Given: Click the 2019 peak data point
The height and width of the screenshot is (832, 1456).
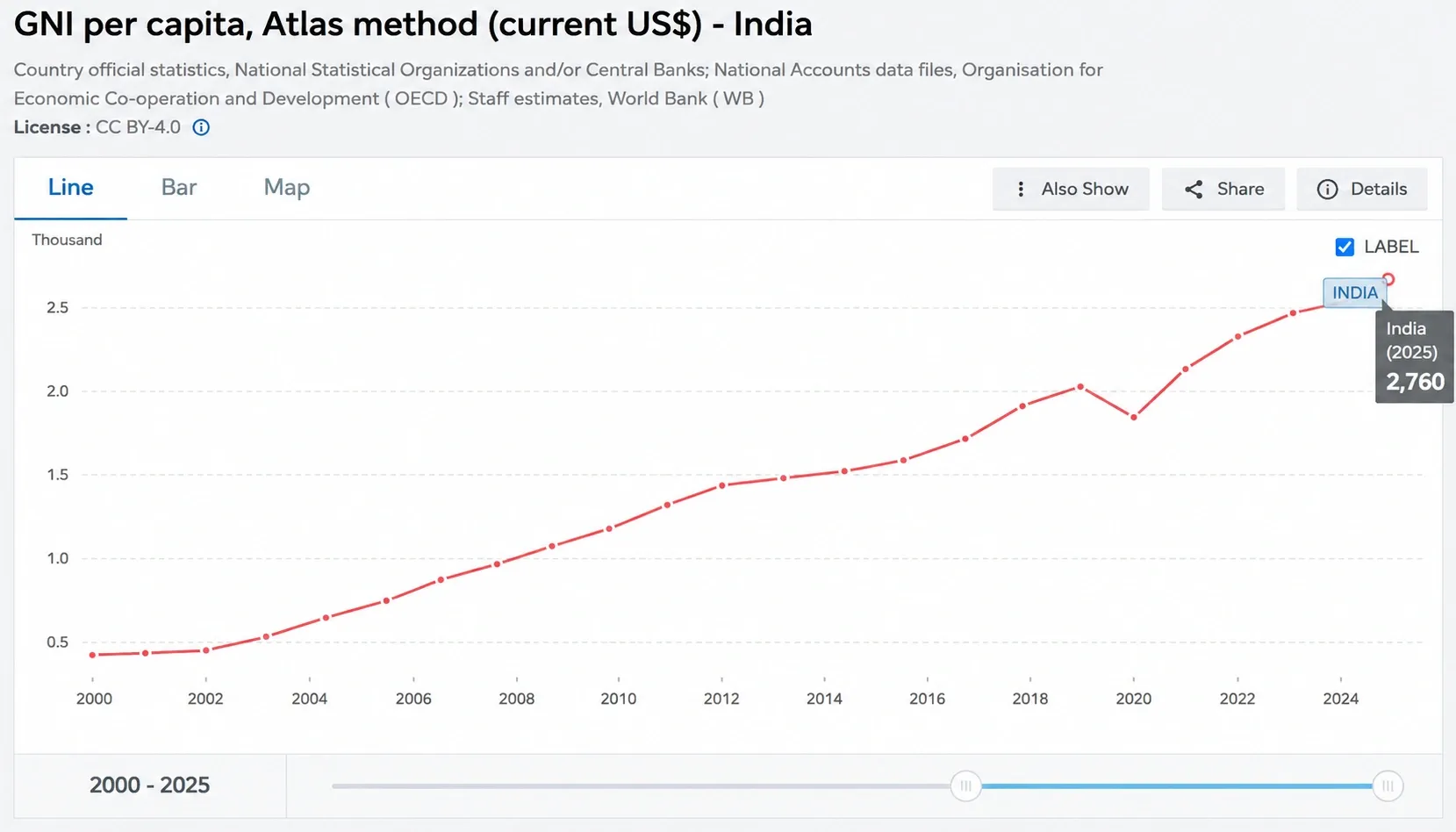Looking at the screenshot, I should [1080, 386].
